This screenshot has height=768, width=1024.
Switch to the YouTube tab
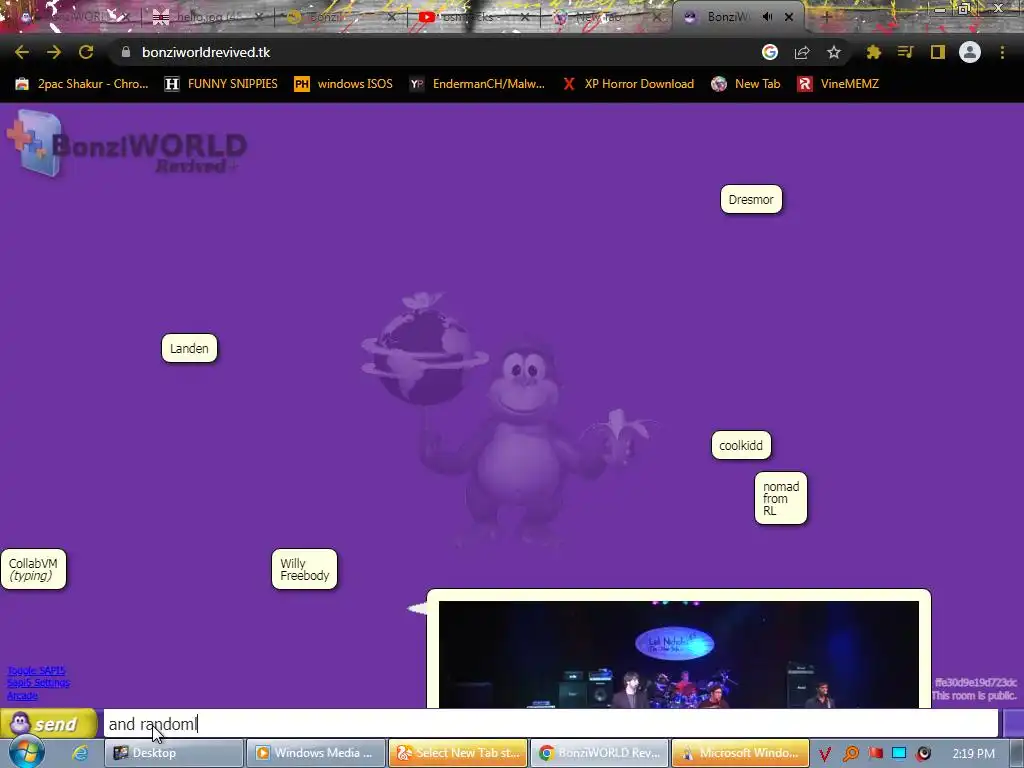[x=473, y=17]
